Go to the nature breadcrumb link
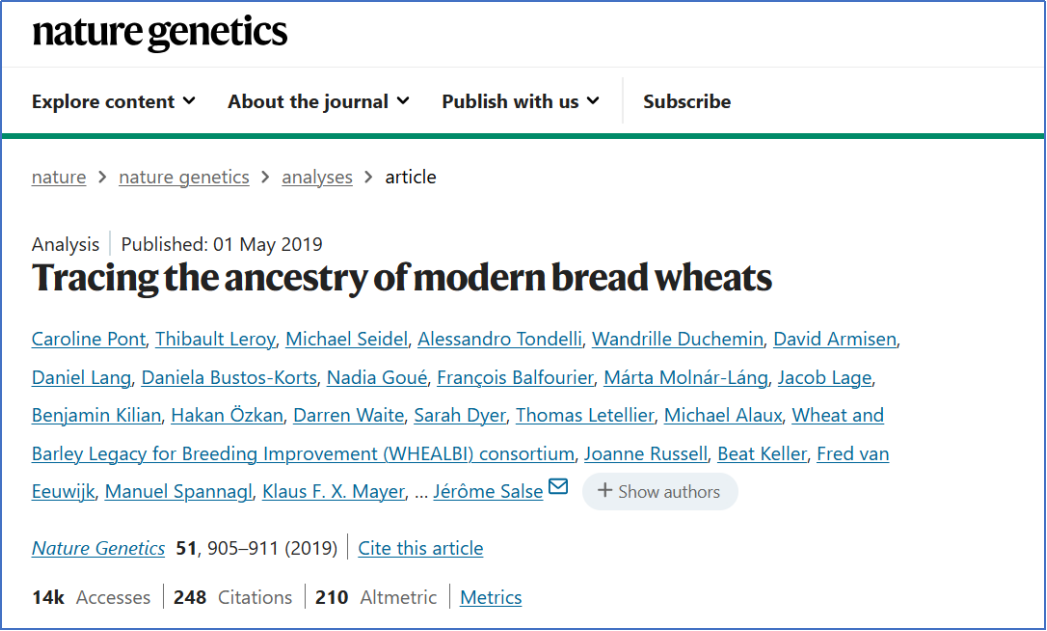The image size is (1047, 631). point(59,177)
